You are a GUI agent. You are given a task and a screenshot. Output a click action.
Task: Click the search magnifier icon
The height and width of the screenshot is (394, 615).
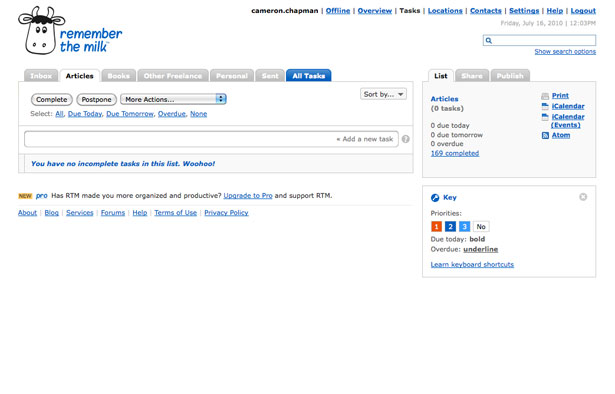488,40
